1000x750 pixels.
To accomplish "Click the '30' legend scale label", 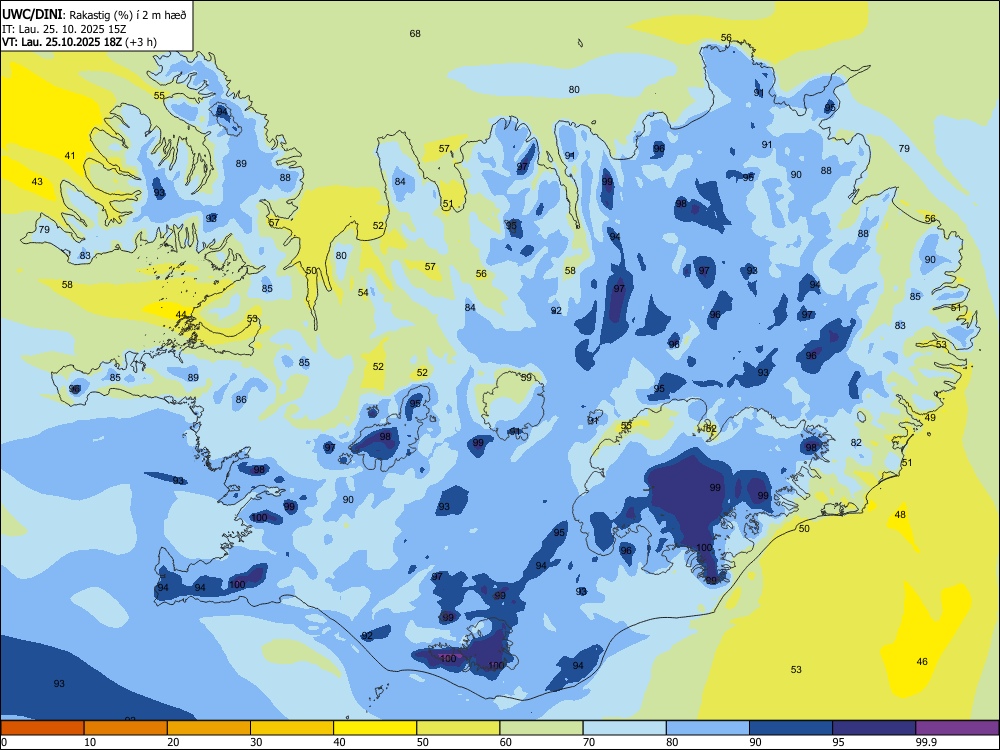I will [x=257, y=742].
